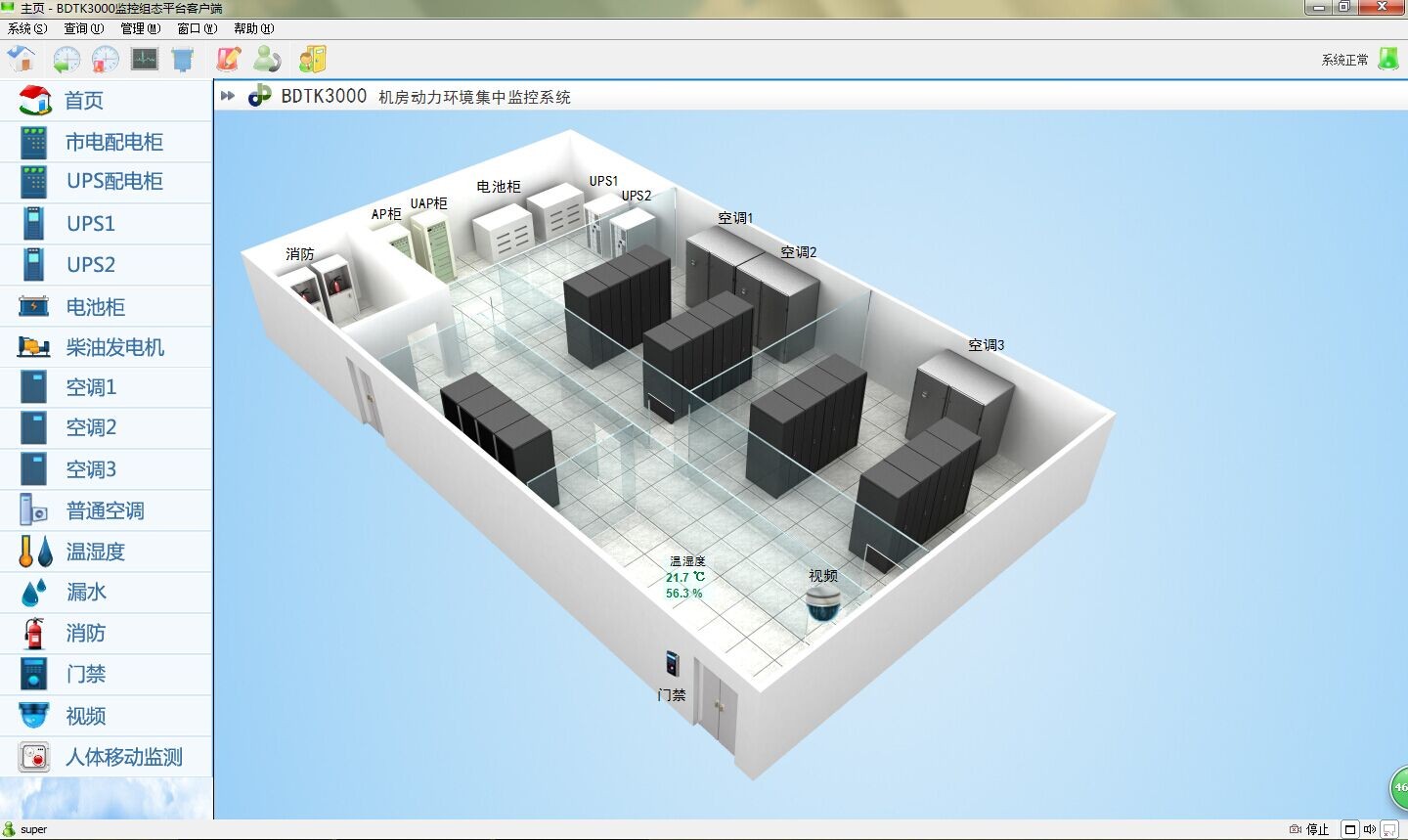This screenshot has height=840, width=1408.
Task: Click the edit notepad toolbar icon
Action: [x=229, y=60]
